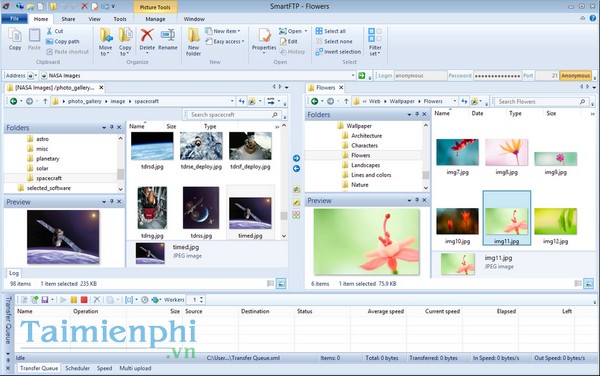This screenshot has width=600, height=376.
Task: Click the red Delete X icon
Action: pos(147,35)
